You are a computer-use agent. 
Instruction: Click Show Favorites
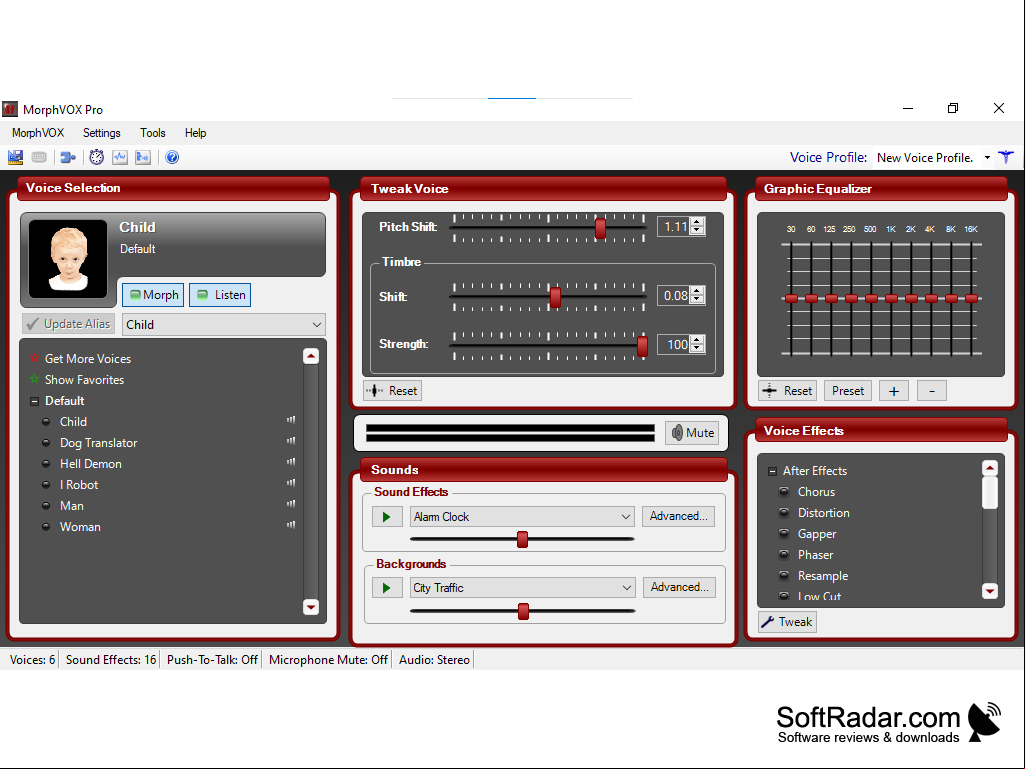click(x=84, y=379)
